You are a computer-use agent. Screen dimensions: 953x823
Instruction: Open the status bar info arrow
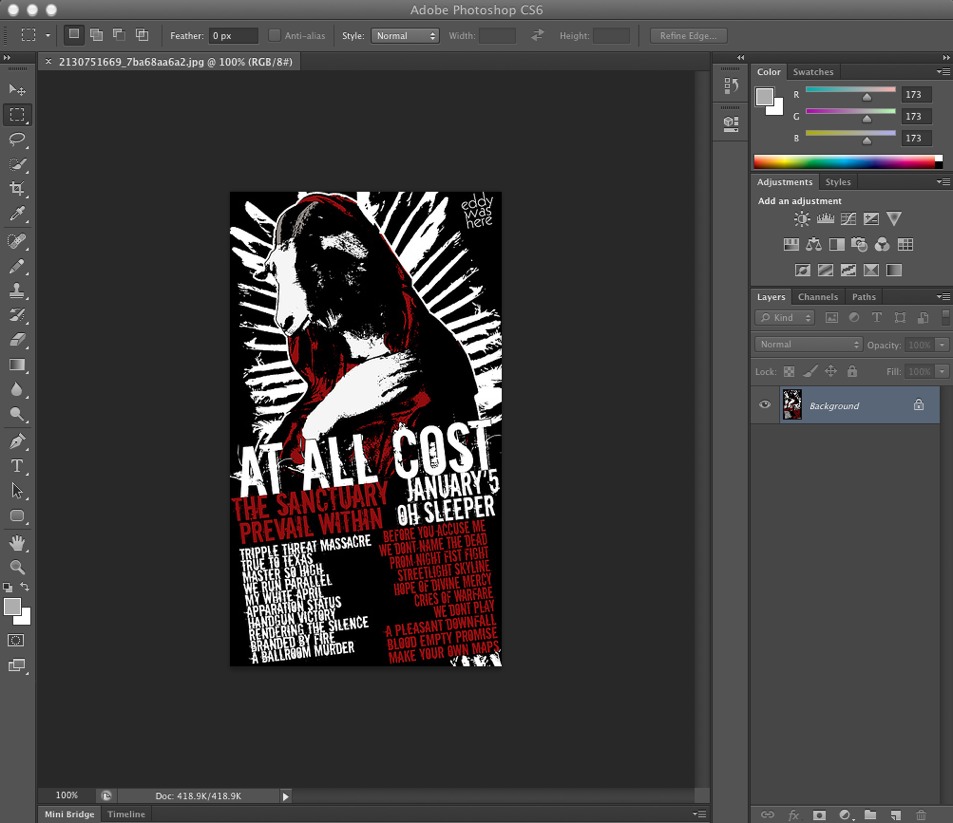285,796
